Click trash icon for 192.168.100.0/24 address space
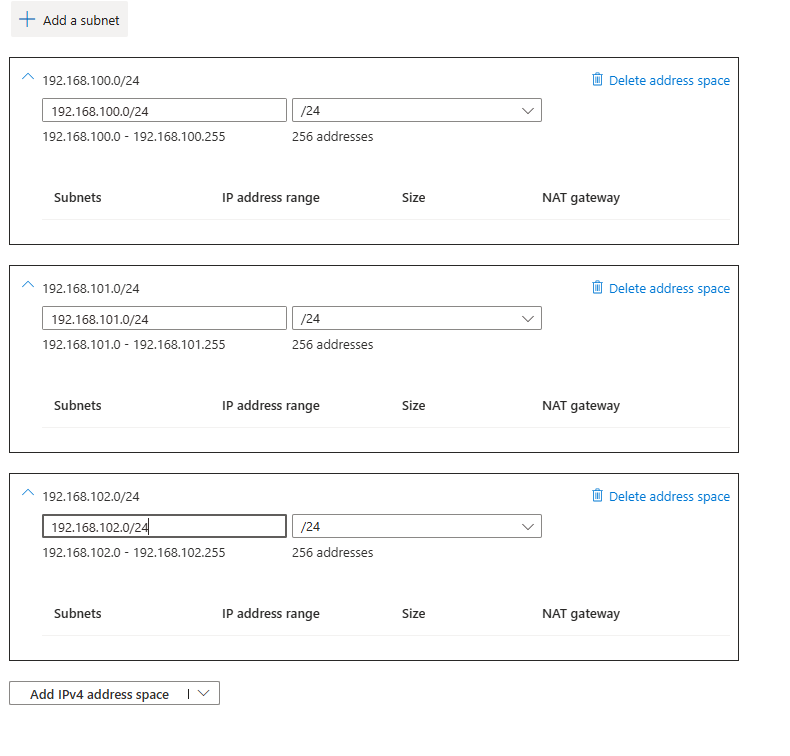Image resolution: width=790 pixels, height=756 pixels. pyautogui.click(x=597, y=80)
